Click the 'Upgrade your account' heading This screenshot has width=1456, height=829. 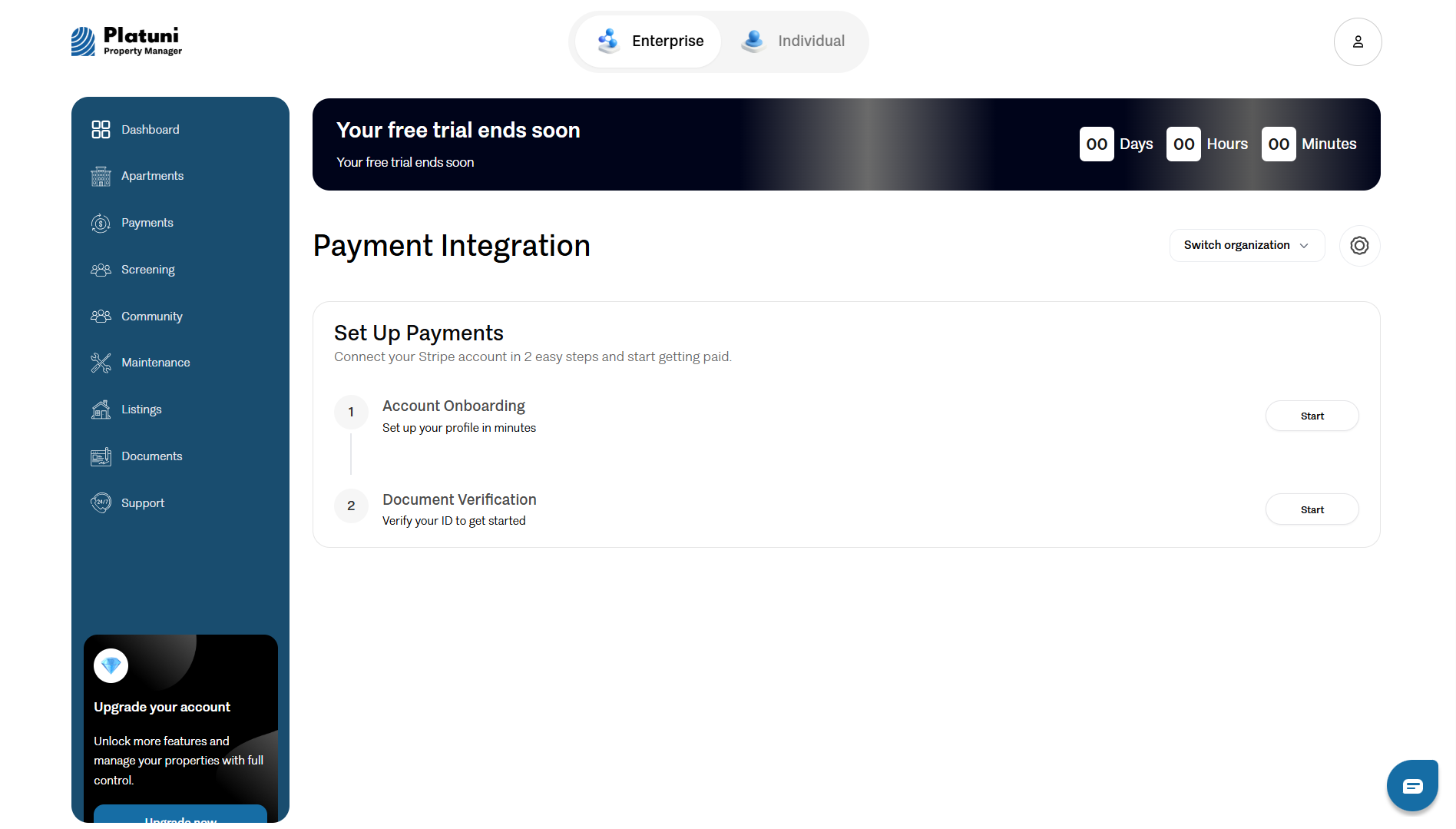pyautogui.click(x=162, y=707)
